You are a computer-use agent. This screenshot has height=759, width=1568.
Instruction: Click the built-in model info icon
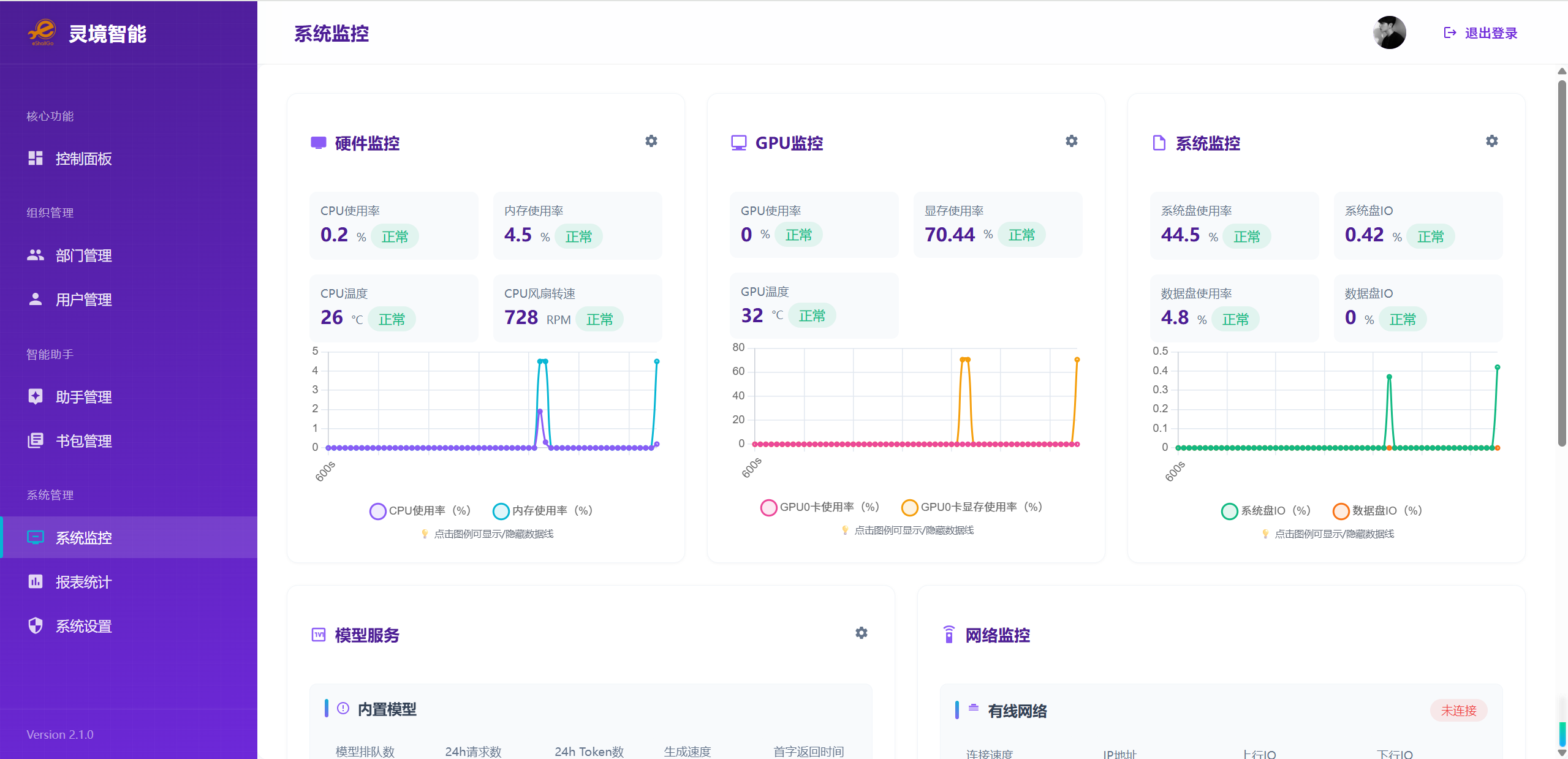pos(343,709)
